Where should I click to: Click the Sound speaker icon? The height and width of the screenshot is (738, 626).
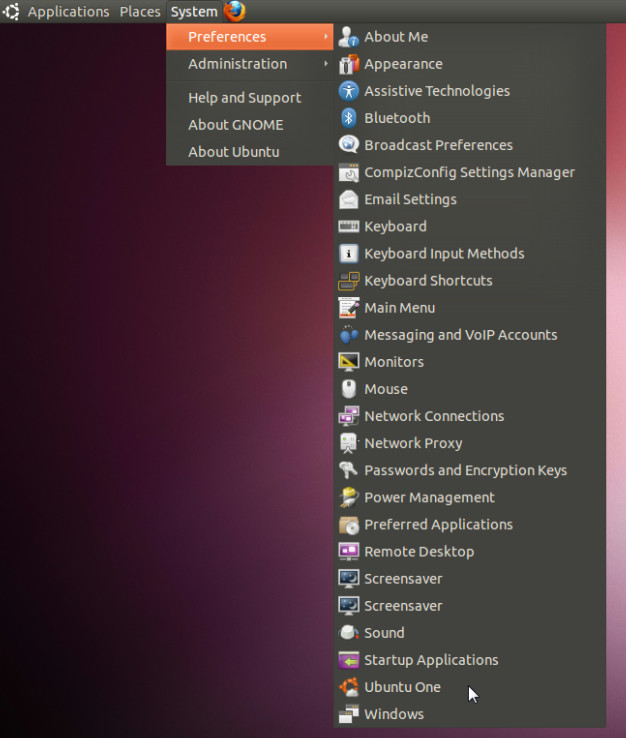pos(349,633)
